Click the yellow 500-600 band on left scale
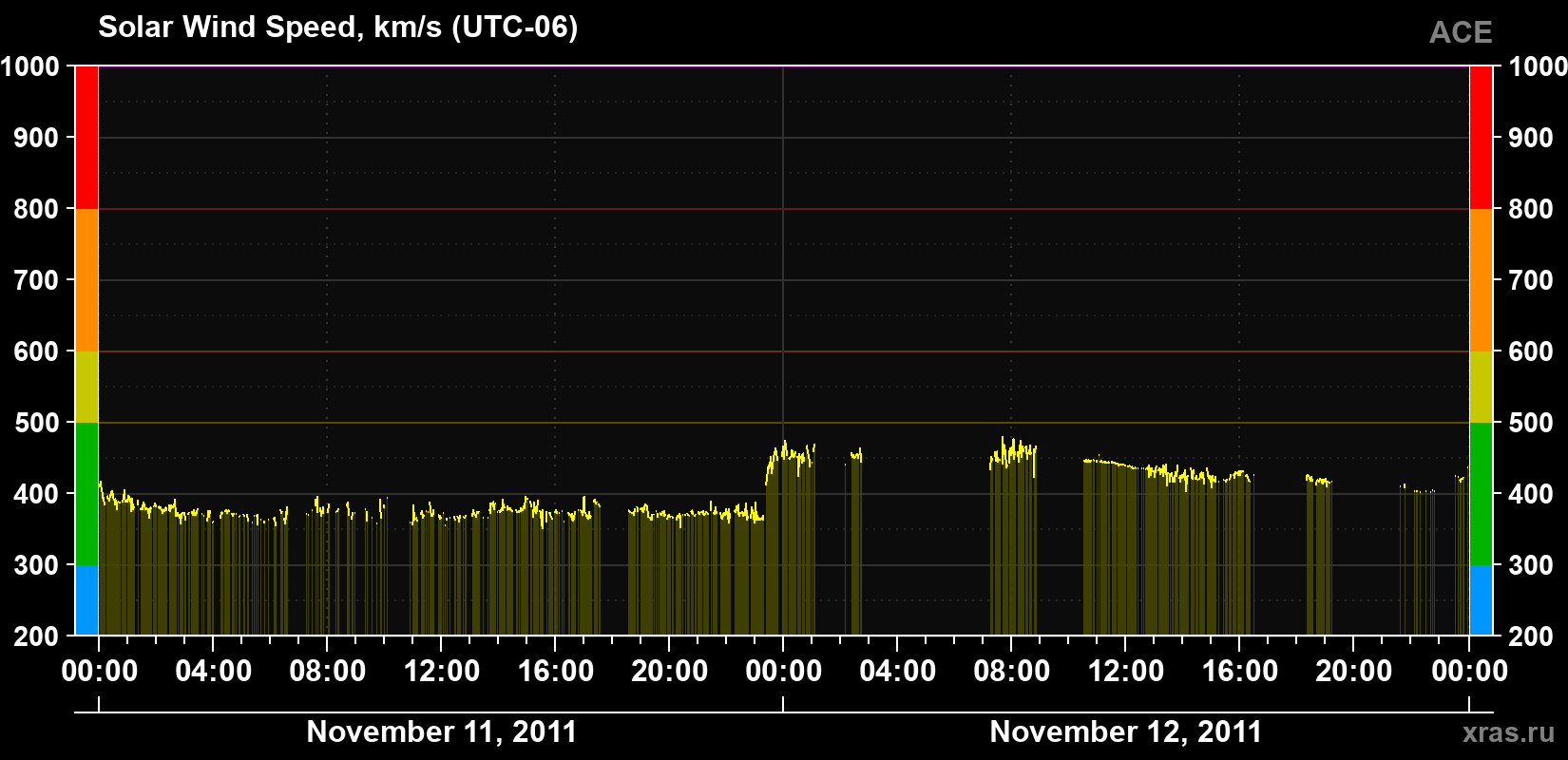Image resolution: width=1568 pixels, height=760 pixels. click(x=86, y=387)
